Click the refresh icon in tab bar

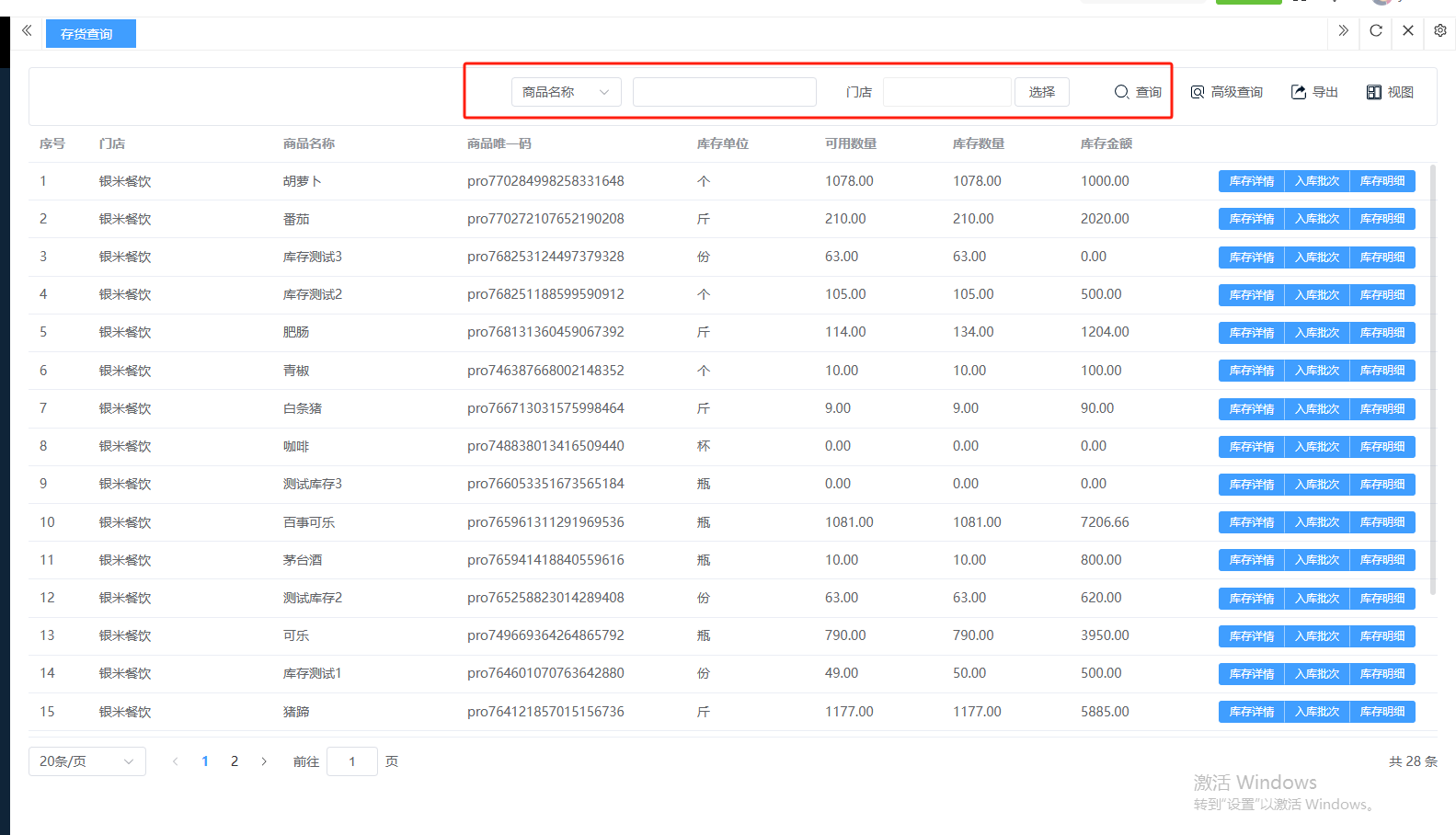(x=1376, y=30)
